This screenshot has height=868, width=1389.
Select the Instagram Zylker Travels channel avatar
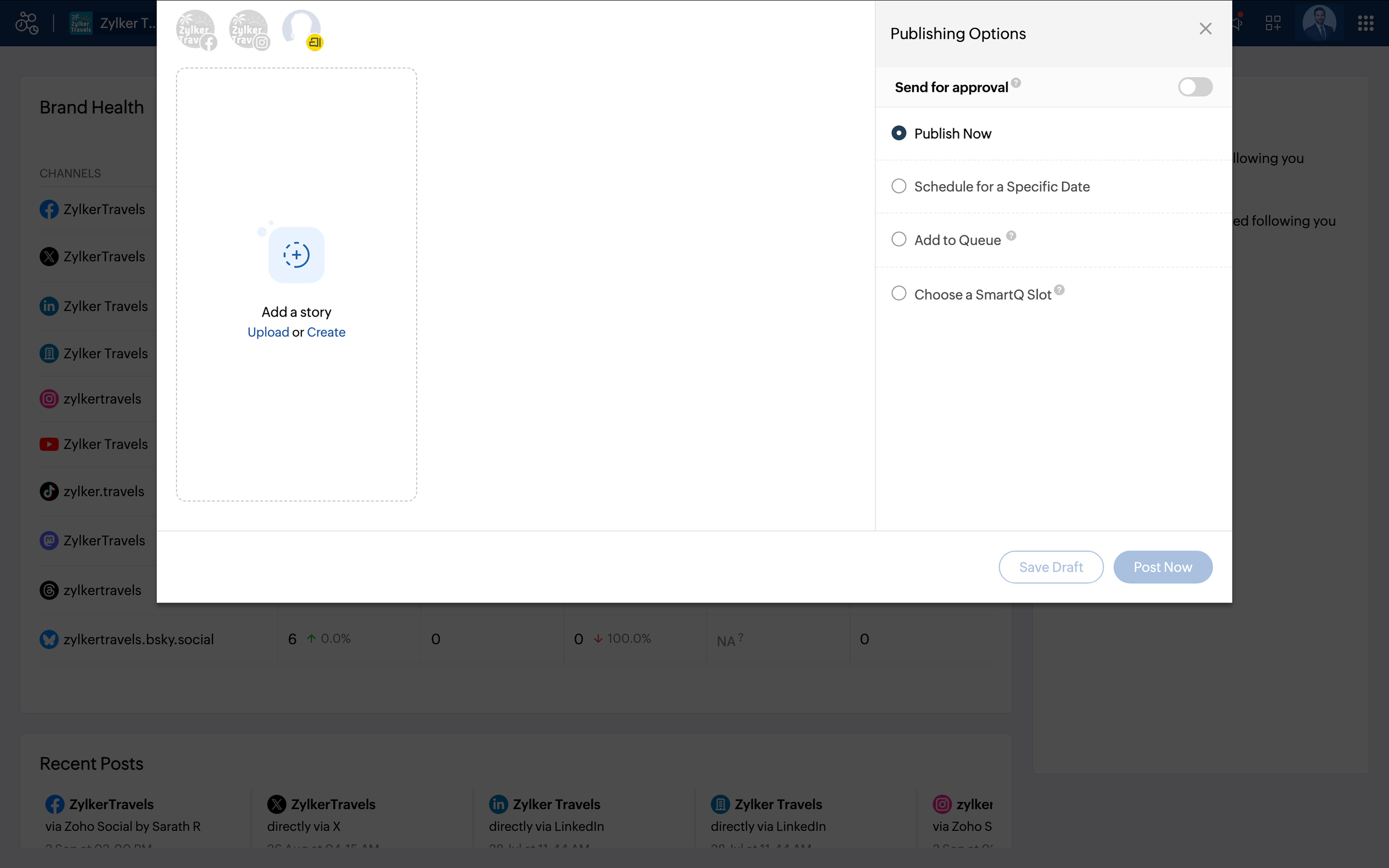tap(249, 29)
